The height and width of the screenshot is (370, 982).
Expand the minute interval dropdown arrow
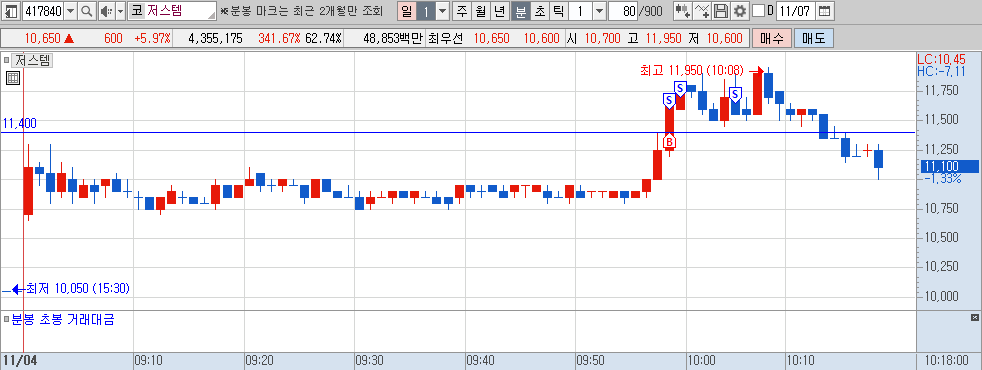pos(599,11)
